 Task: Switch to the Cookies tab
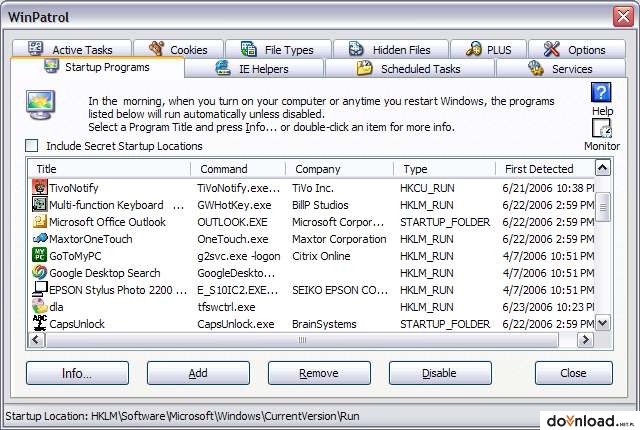pyautogui.click(x=179, y=49)
